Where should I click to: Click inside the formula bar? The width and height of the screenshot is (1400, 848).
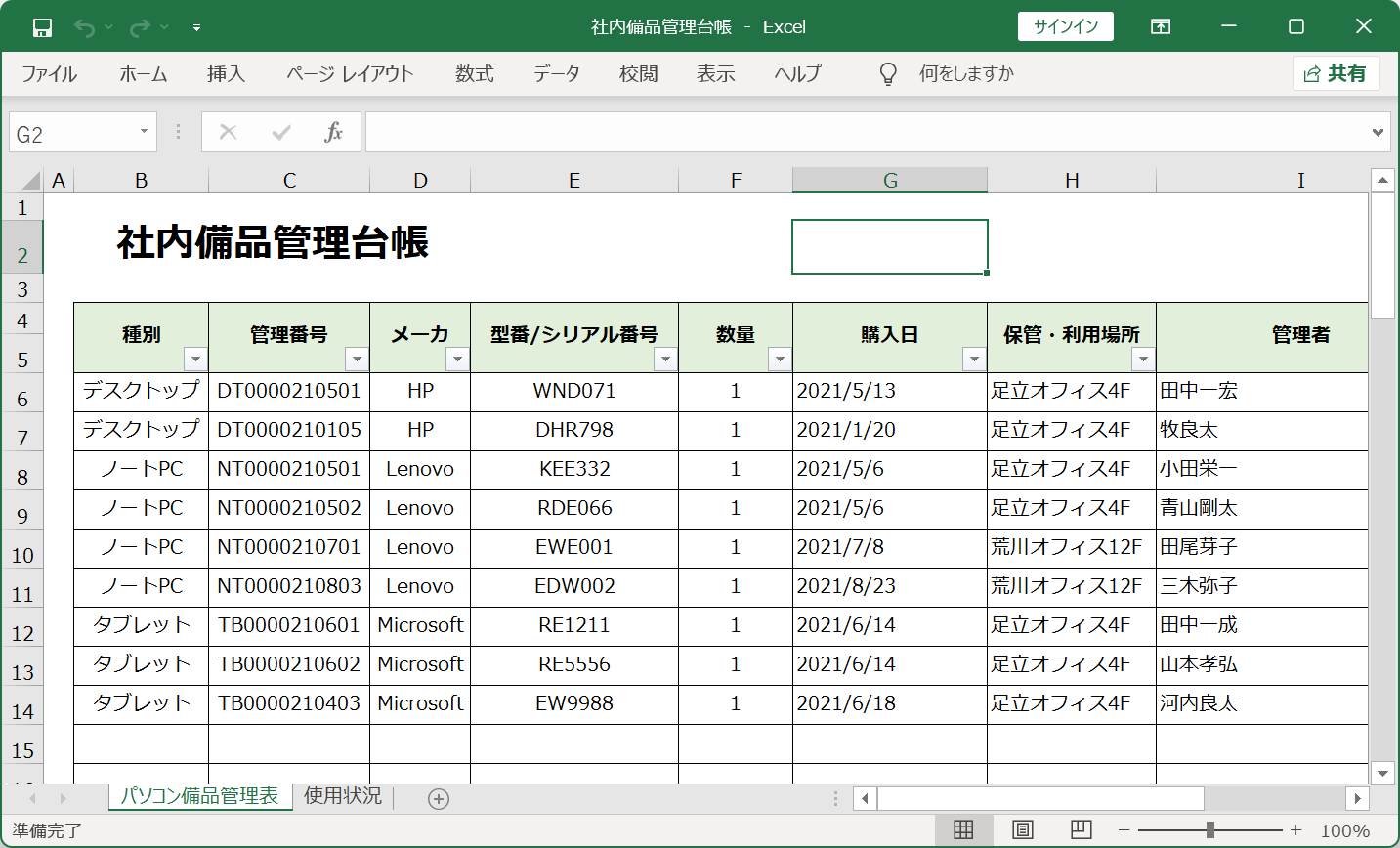click(865, 132)
